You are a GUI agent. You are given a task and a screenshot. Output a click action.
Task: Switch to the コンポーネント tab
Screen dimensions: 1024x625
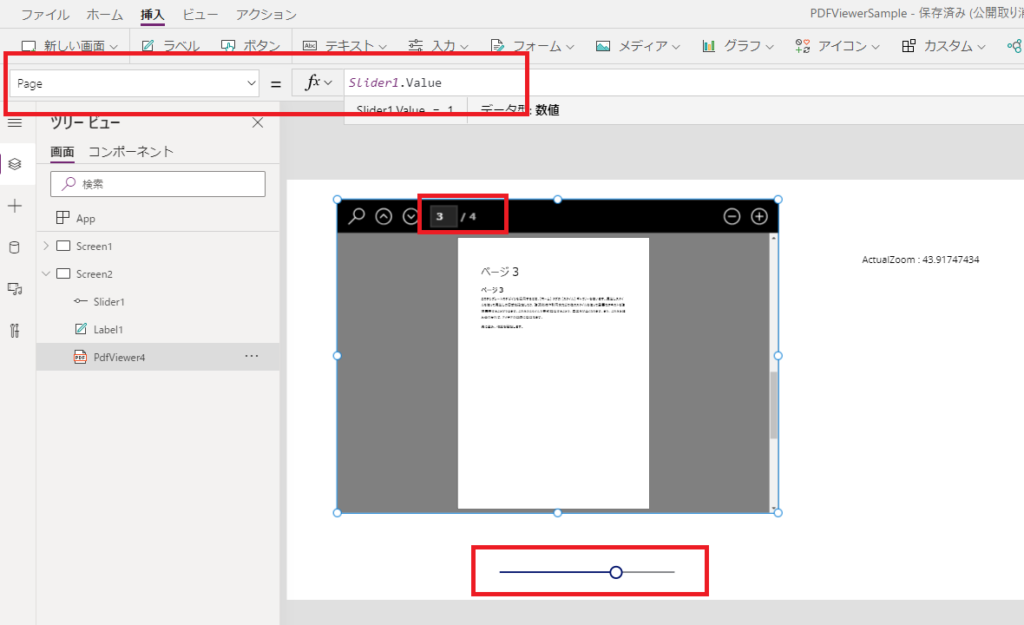pyautogui.click(x=131, y=152)
